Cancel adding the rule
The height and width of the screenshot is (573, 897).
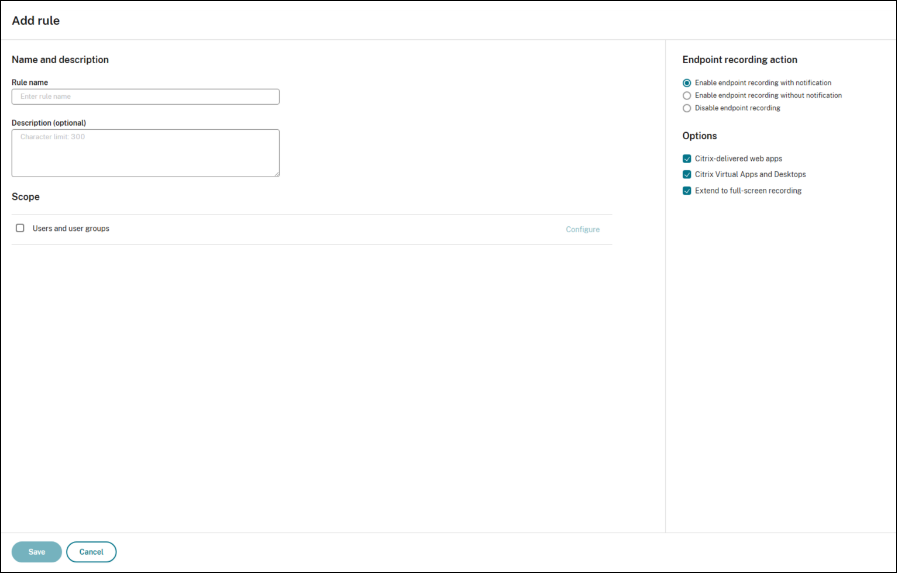(91, 552)
